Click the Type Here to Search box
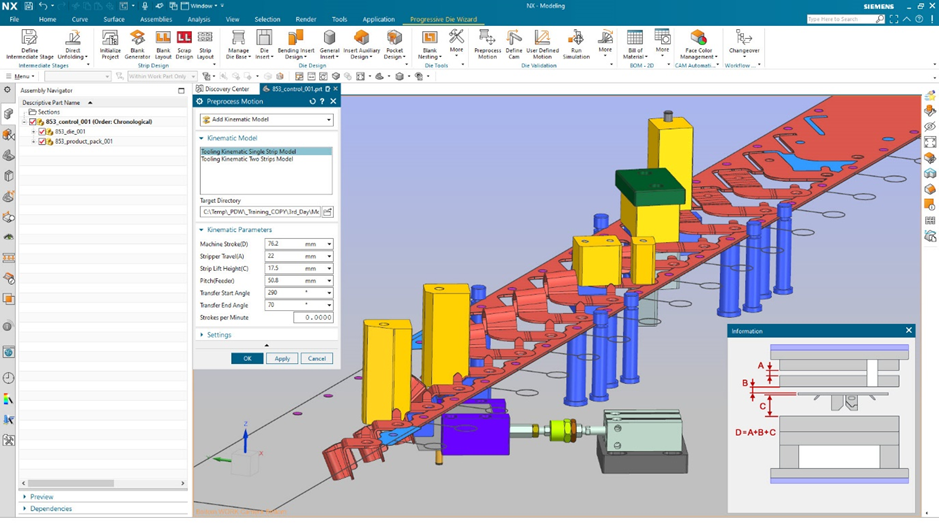 [x=841, y=19]
